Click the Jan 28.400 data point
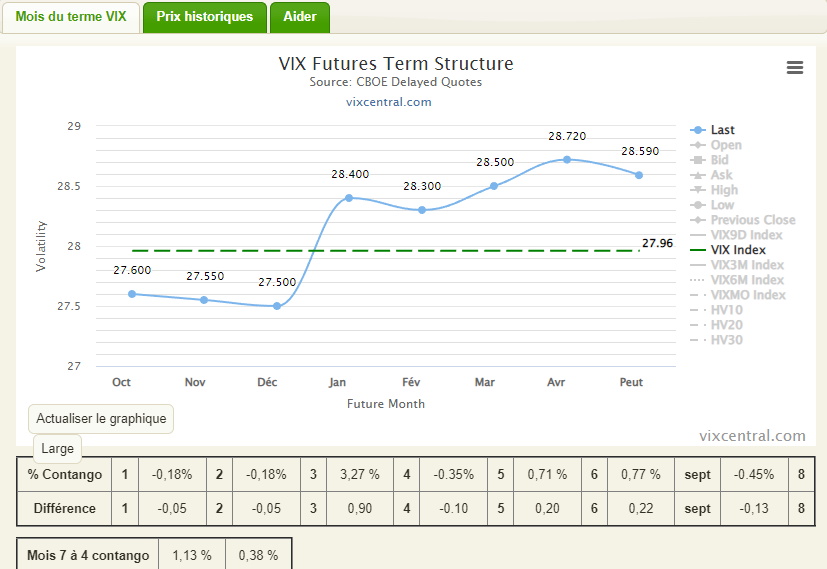The width and height of the screenshot is (827, 569). pyautogui.click(x=349, y=198)
